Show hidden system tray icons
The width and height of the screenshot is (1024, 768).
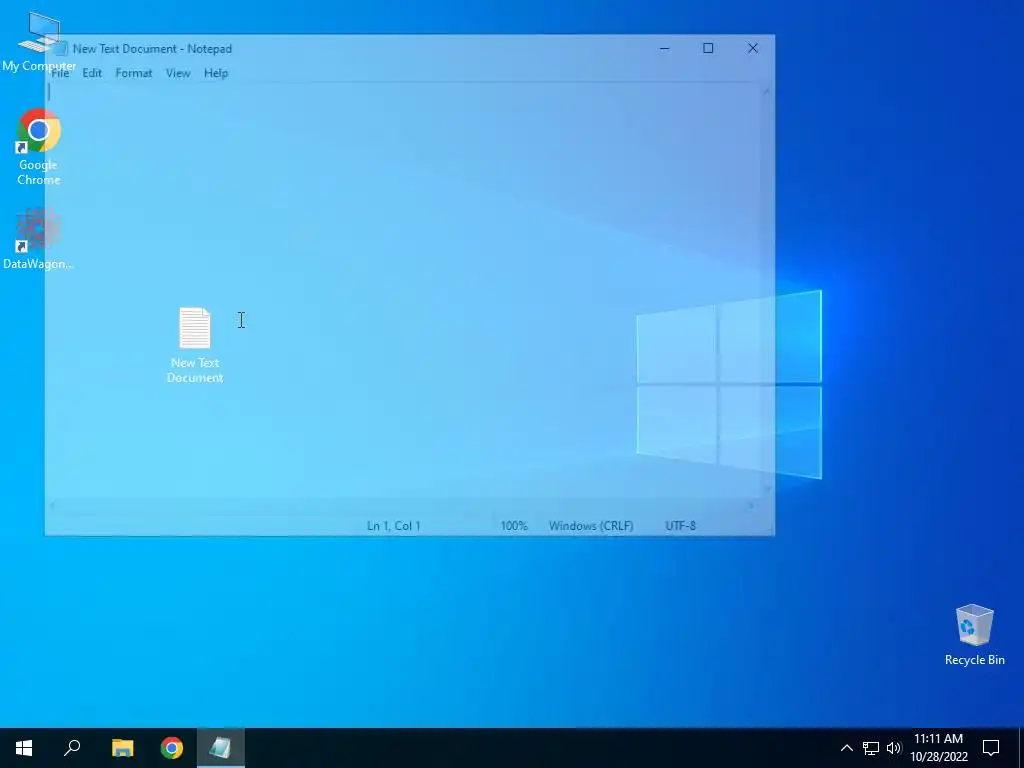pyautogui.click(x=846, y=748)
